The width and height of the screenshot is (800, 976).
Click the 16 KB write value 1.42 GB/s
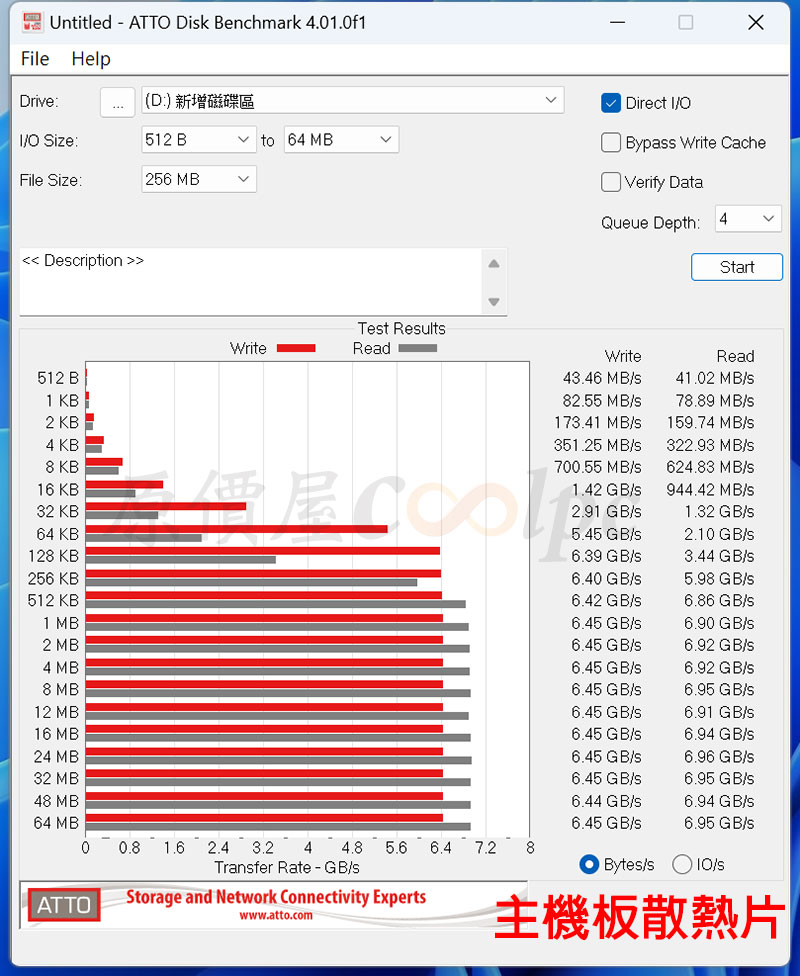pos(606,490)
